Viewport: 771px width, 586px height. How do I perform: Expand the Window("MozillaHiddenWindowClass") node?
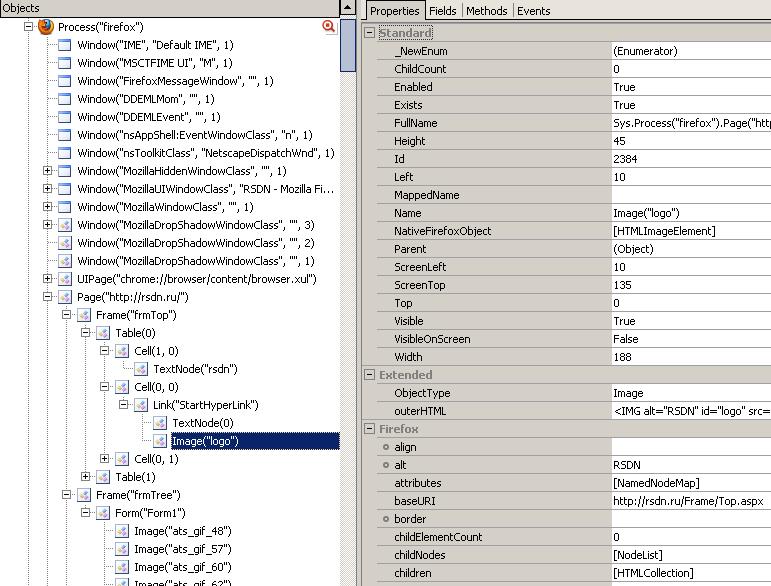47,171
